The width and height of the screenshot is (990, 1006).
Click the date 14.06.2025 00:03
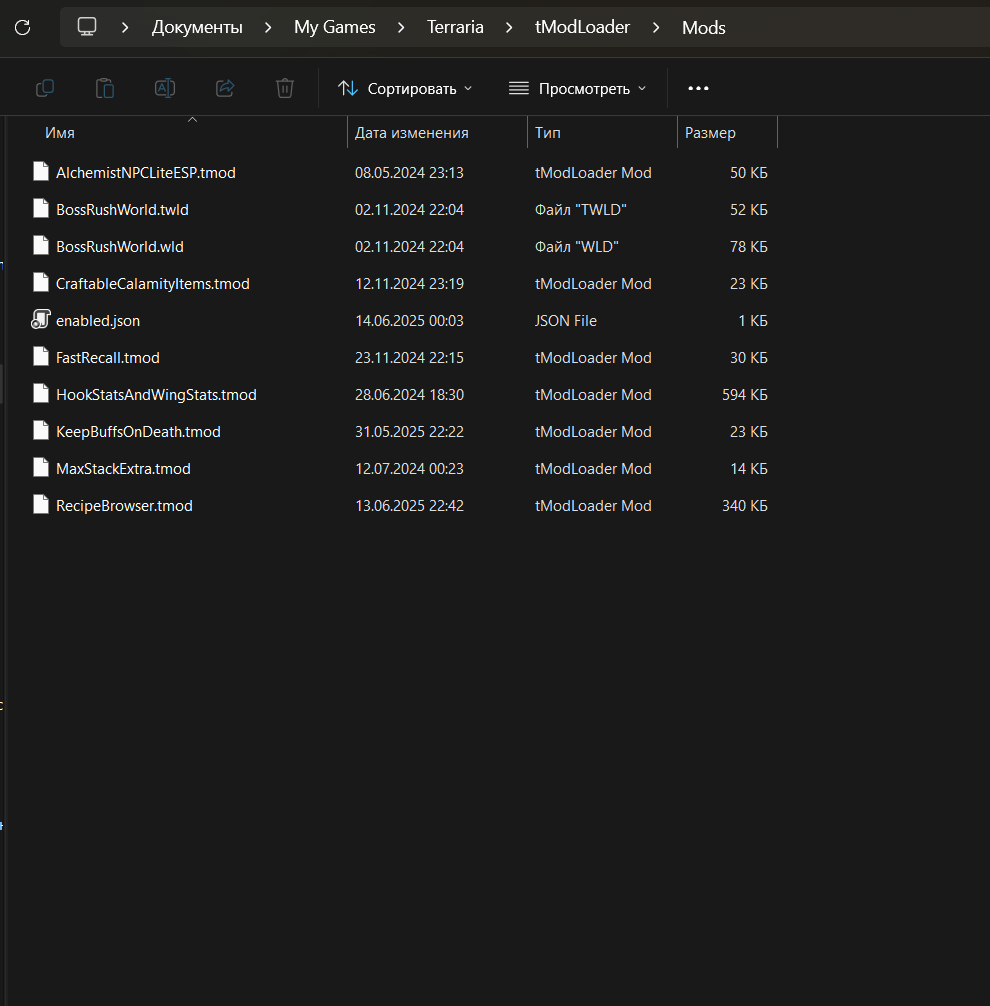[409, 321]
